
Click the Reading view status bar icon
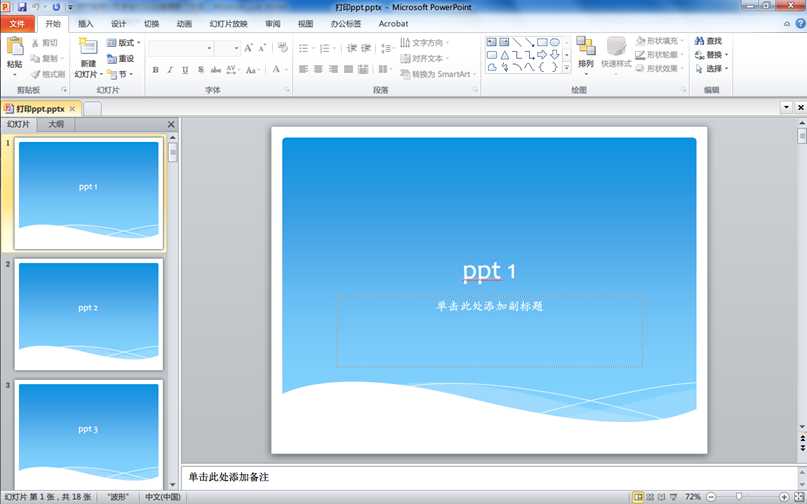point(661,497)
